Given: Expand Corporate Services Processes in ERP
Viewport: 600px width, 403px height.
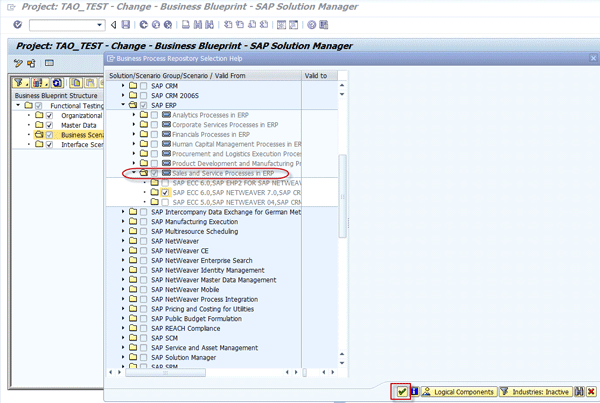Looking at the screenshot, I should (x=134, y=124).
